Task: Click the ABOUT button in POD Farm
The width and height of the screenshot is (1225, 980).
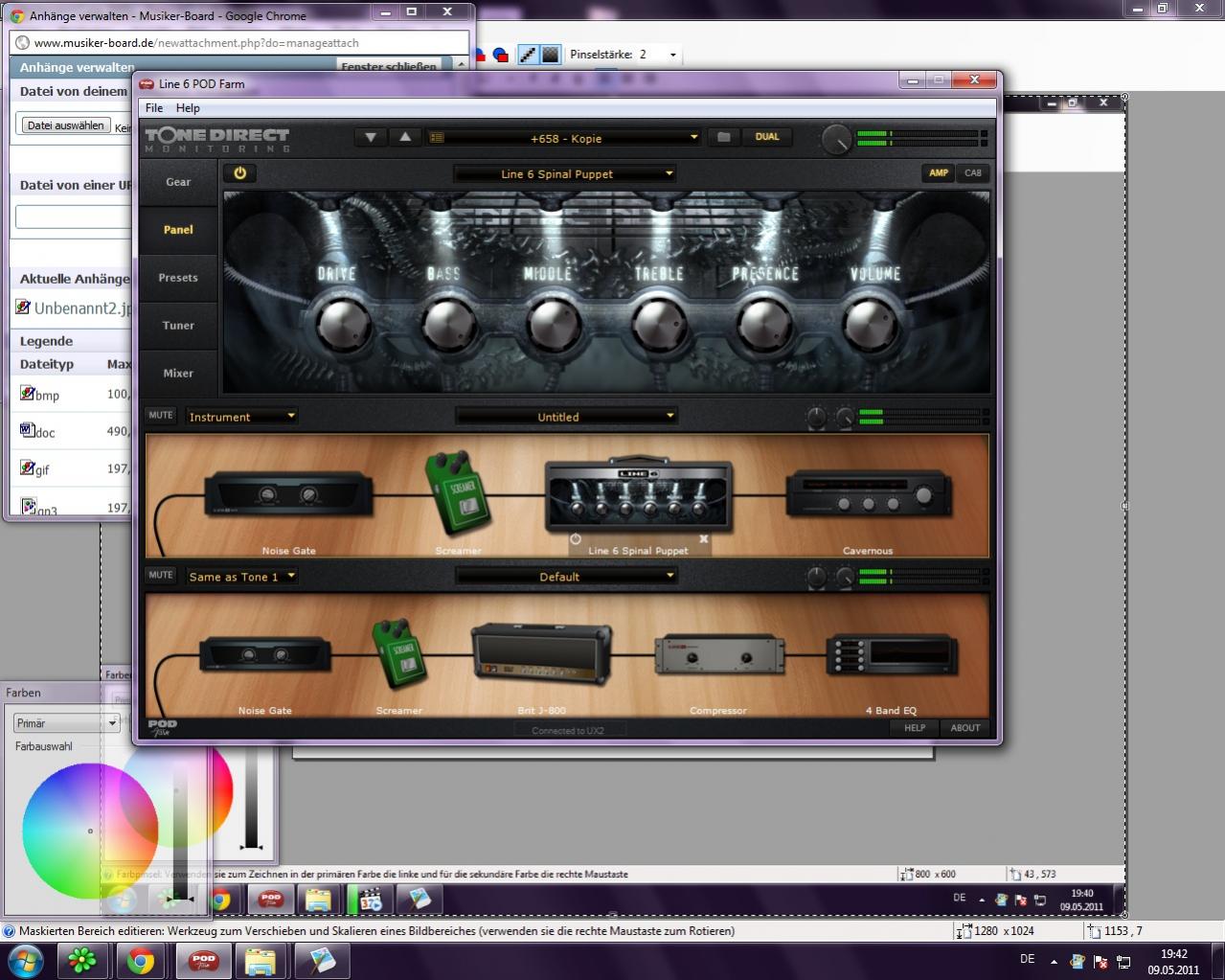Action: [x=964, y=728]
